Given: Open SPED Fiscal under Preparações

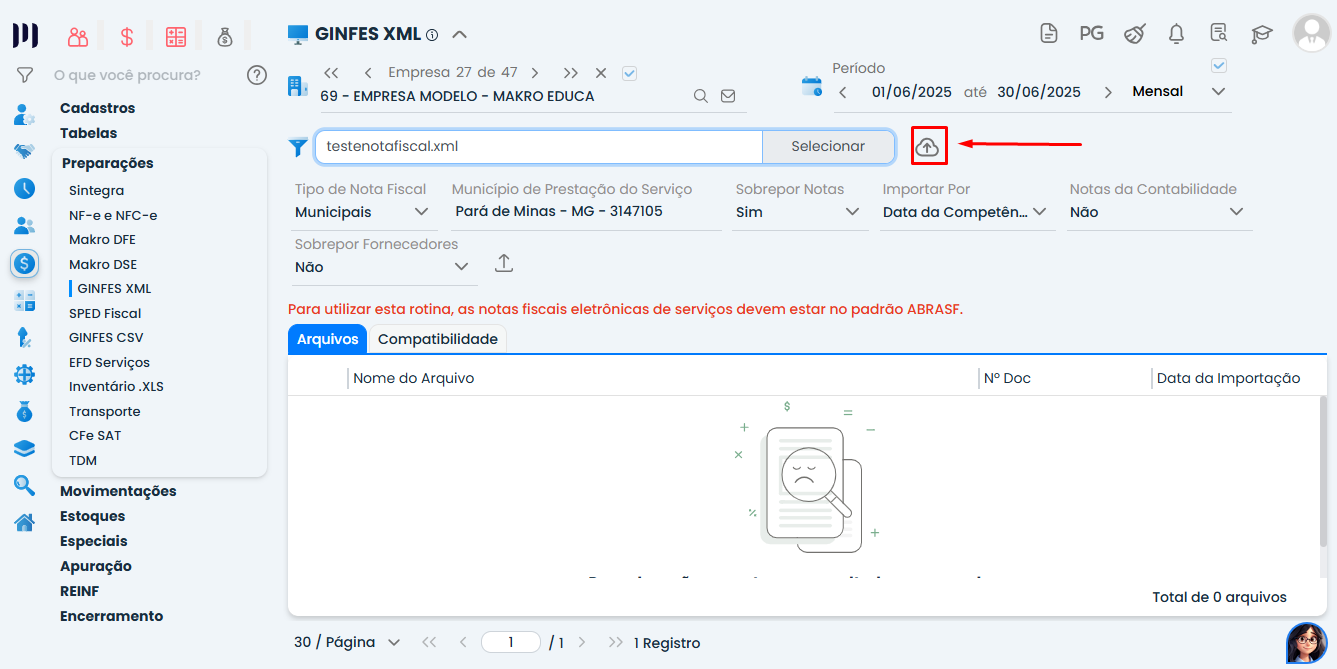Looking at the screenshot, I should point(105,313).
